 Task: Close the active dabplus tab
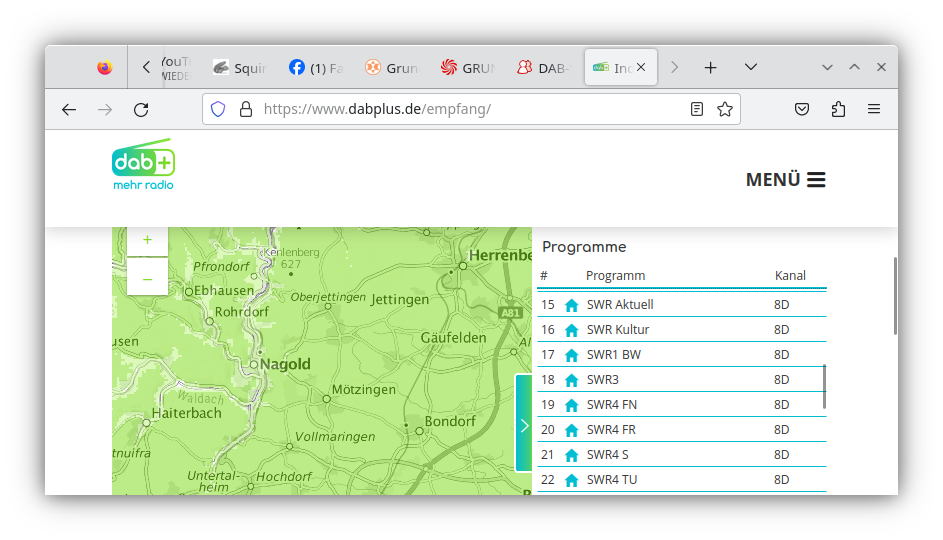(x=641, y=67)
